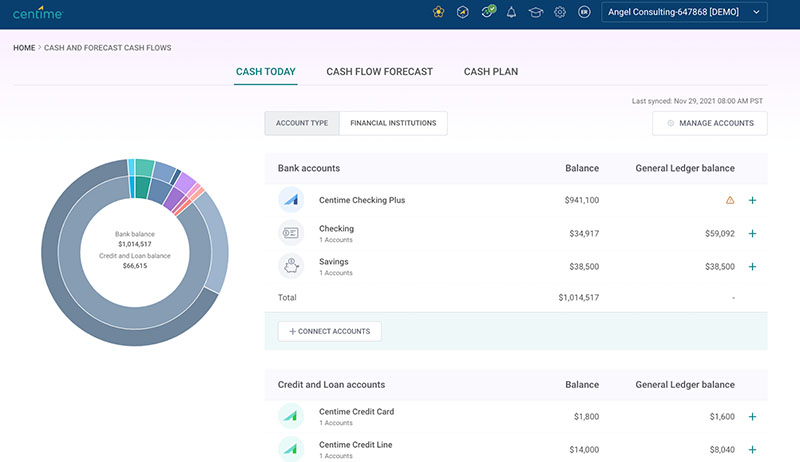Screen dimensions: 800x462
Task: Expand the Centime Credit Line row
Action: tap(752, 450)
